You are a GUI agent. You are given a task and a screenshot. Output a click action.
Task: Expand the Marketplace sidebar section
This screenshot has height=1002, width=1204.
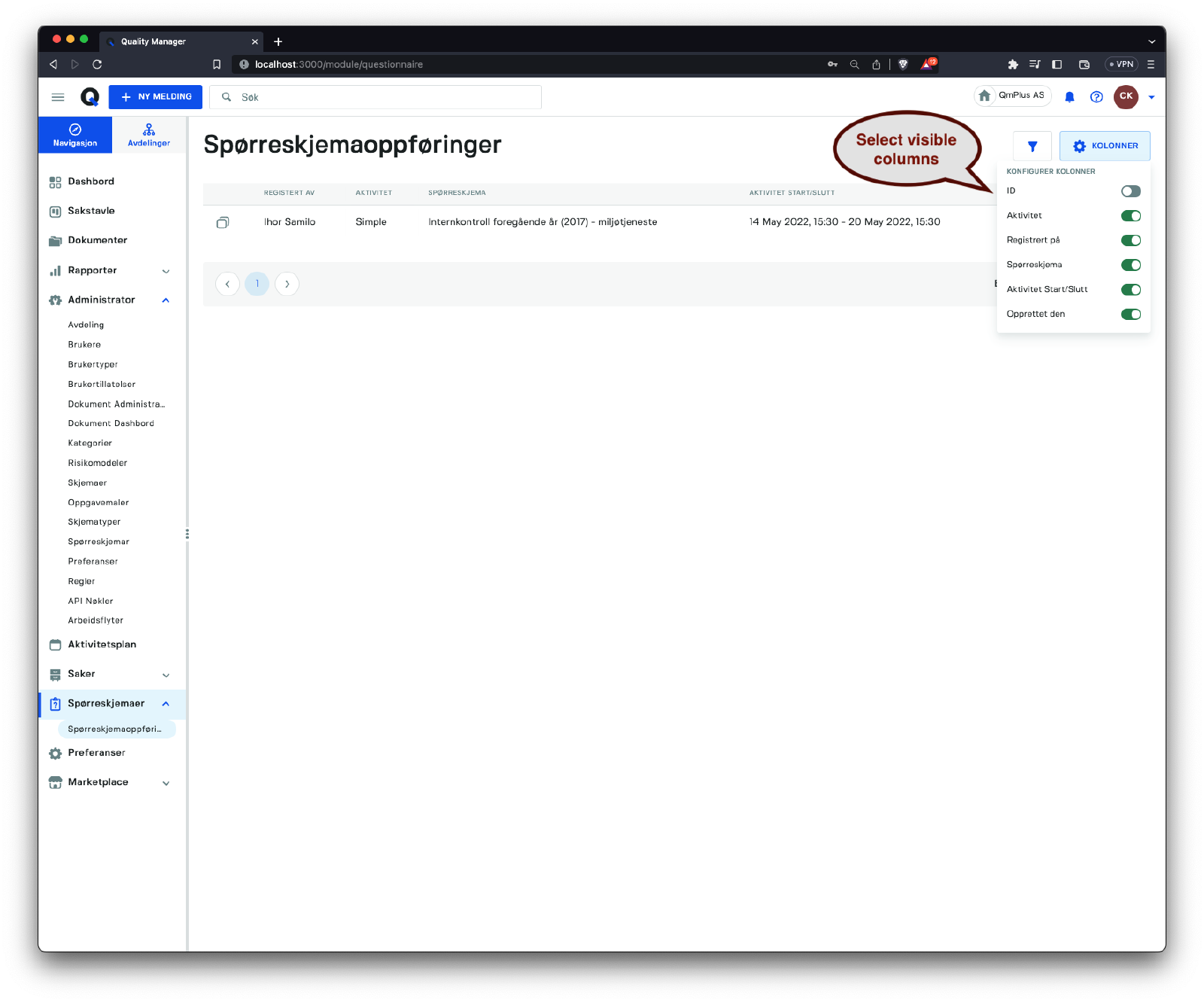coord(166,783)
